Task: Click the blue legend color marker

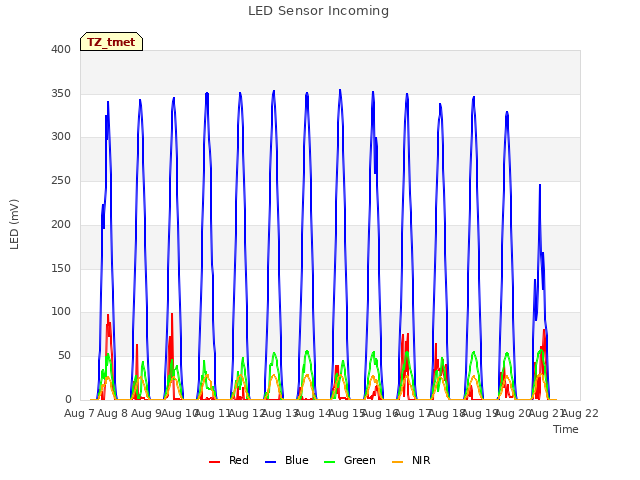Action: (x=271, y=462)
